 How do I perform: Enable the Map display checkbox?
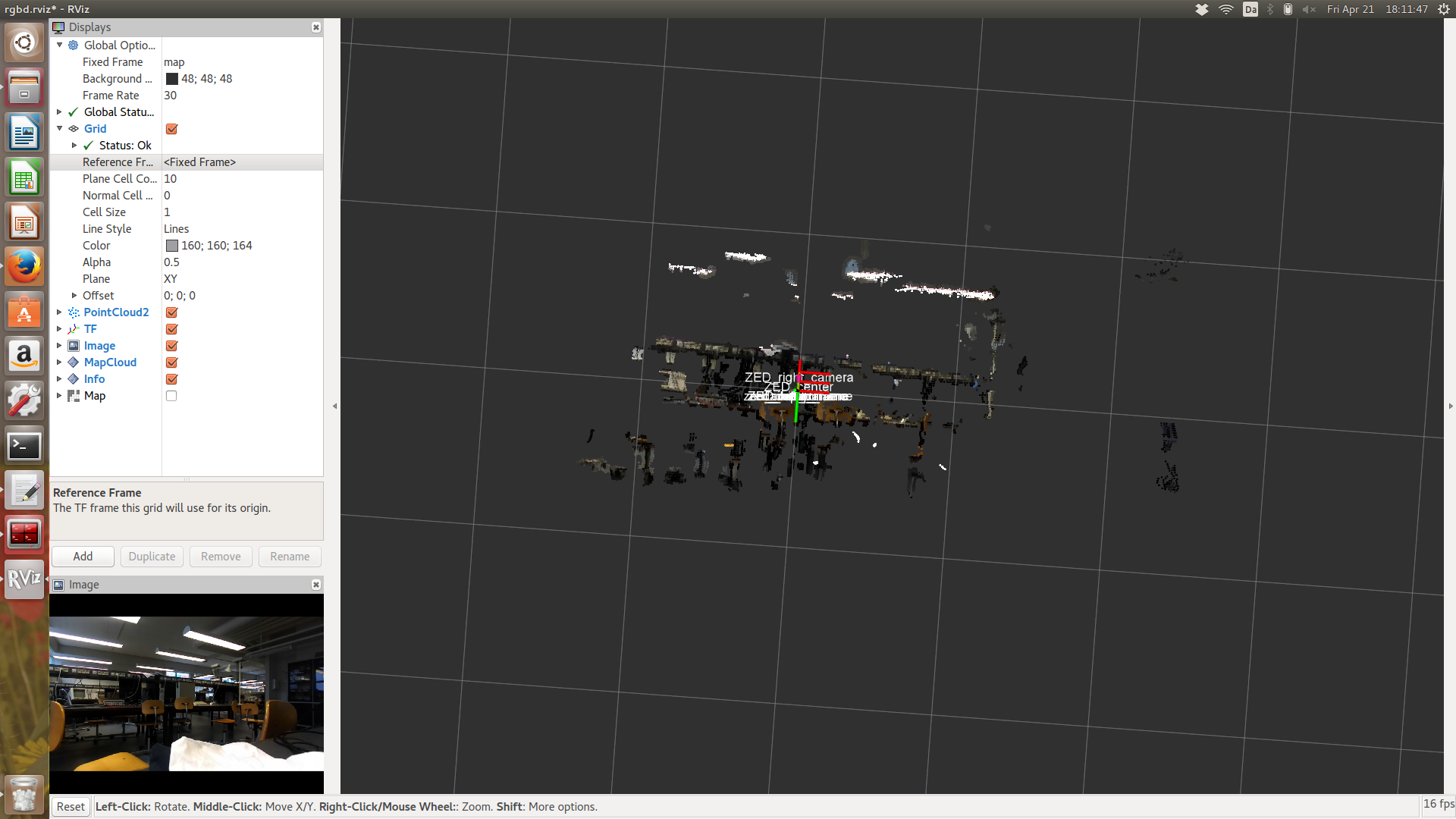pos(171,396)
